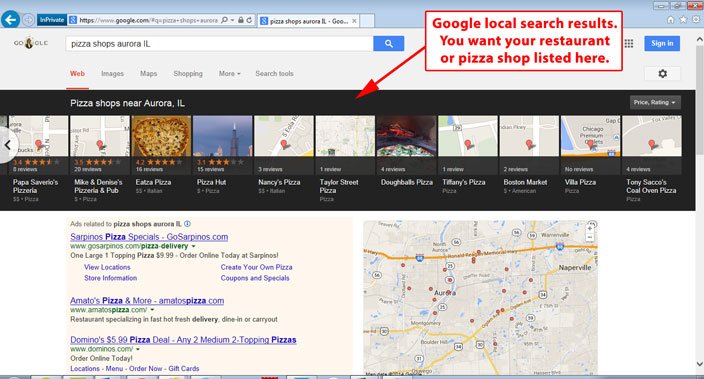
Task: Open Villa Pizza map thumbnail
Action: (591, 137)
